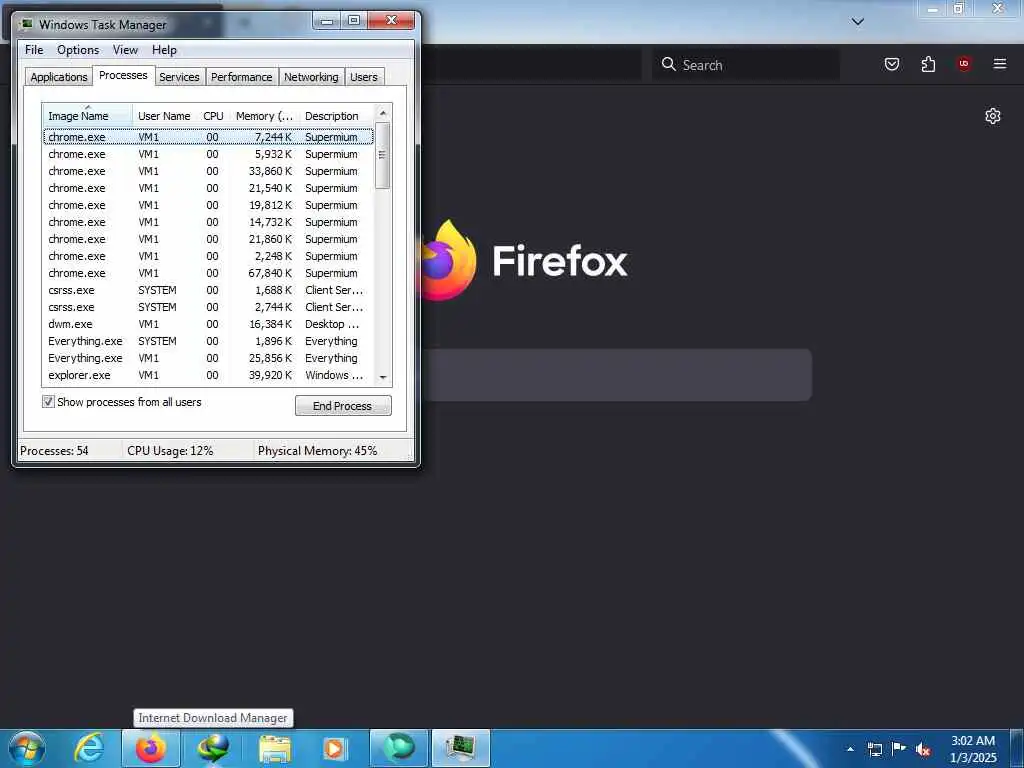Sort by Description column header
Screen dimensions: 1024x768
(336, 116)
